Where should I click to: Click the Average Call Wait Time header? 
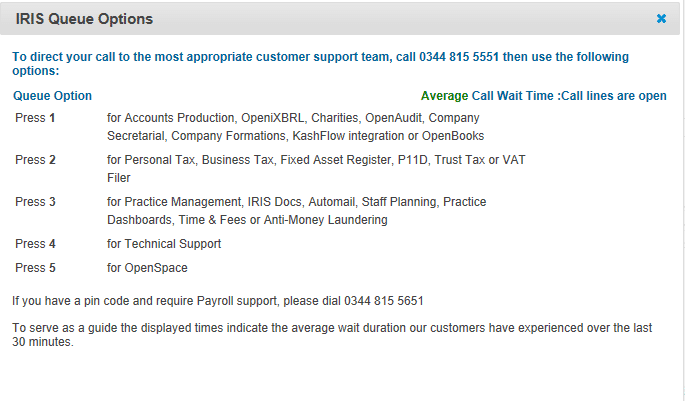[x=488, y=96]
